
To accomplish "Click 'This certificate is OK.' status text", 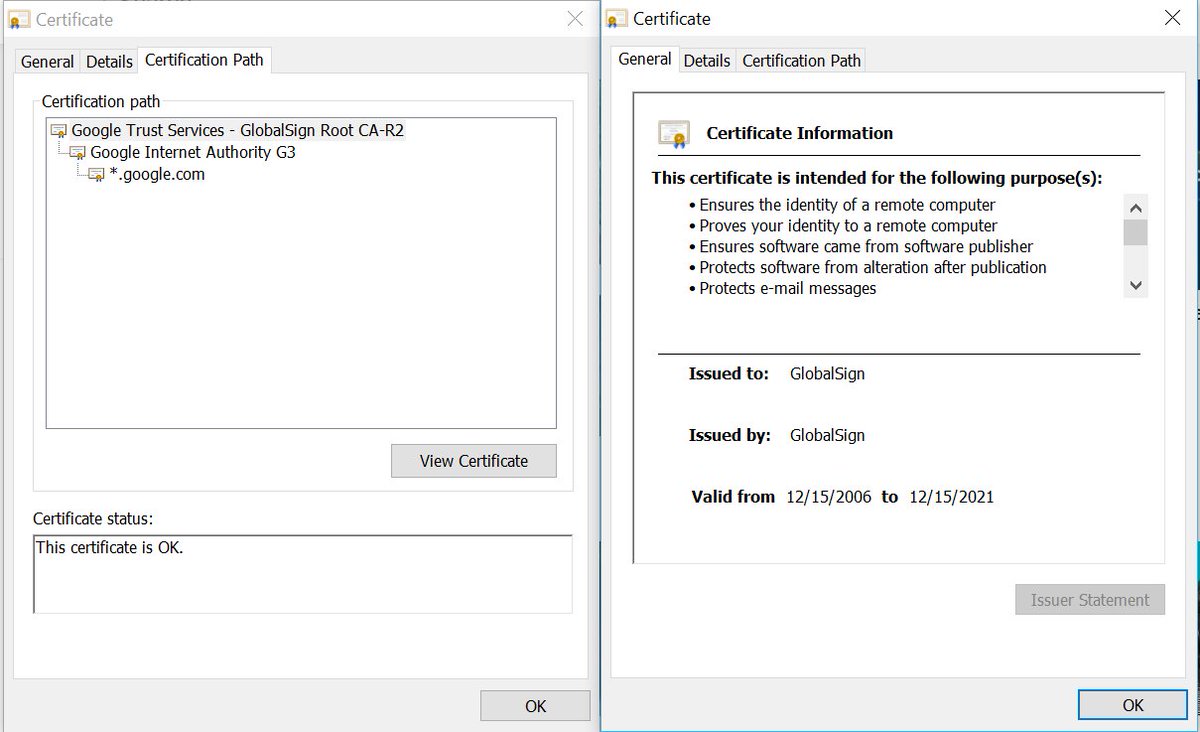I will (110, 547).
